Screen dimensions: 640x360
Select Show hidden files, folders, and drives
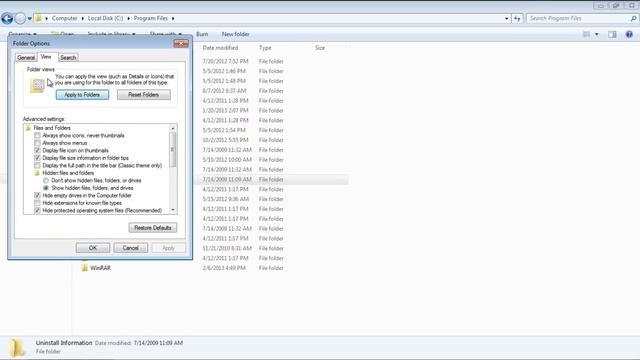46,188
